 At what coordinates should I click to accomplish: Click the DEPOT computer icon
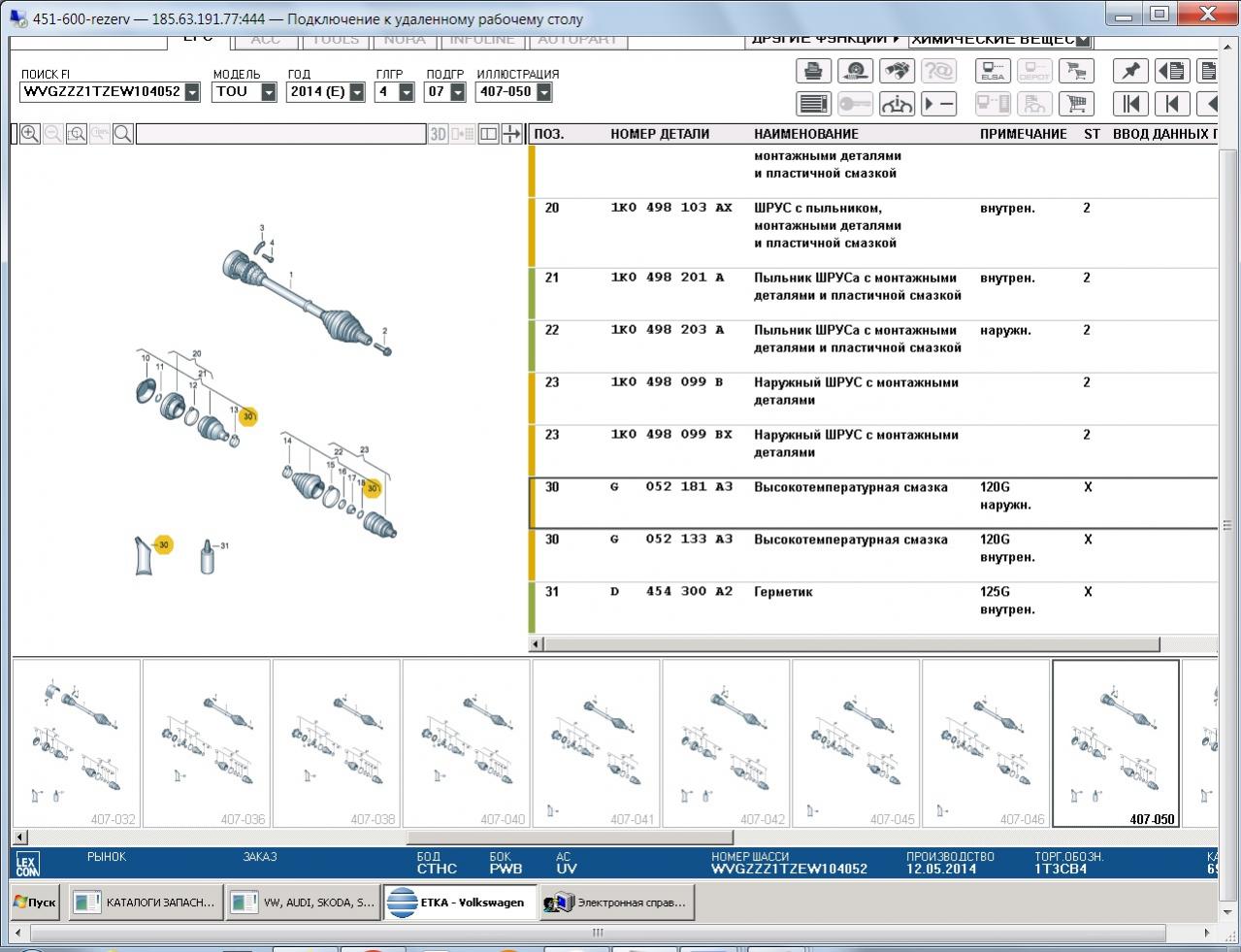[x=1034, y=71]
